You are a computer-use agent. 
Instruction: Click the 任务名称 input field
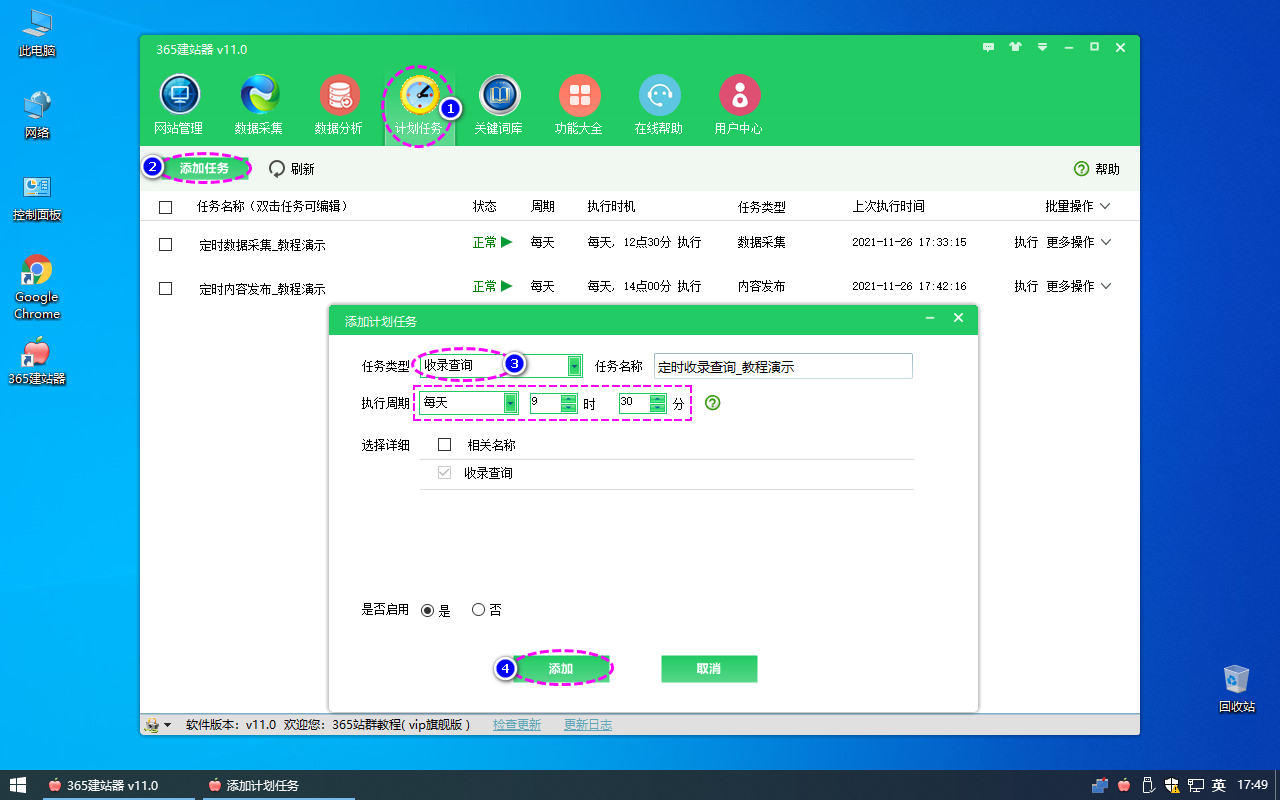click(783, 366)
